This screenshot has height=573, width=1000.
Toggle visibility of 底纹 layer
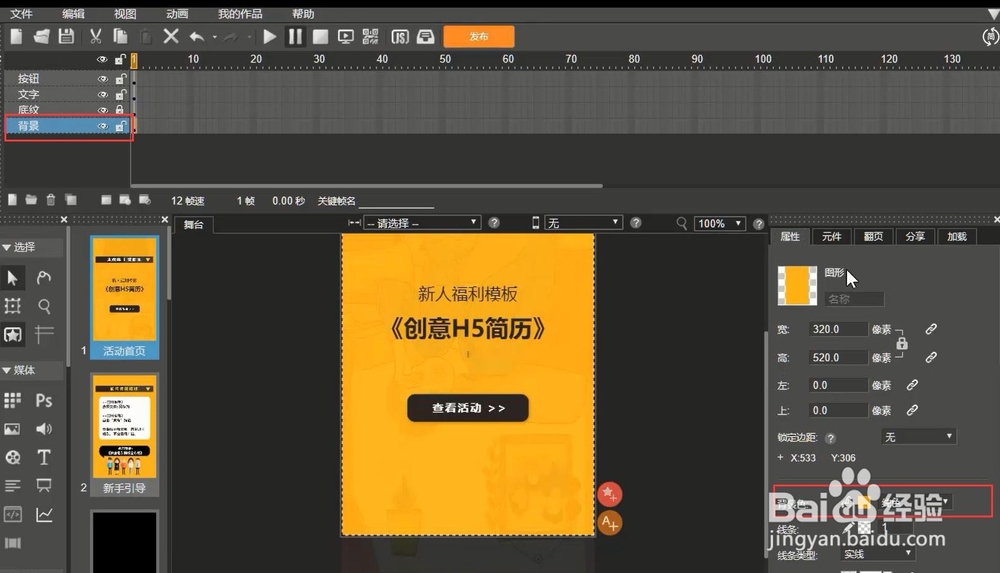(x=102, y=110)
